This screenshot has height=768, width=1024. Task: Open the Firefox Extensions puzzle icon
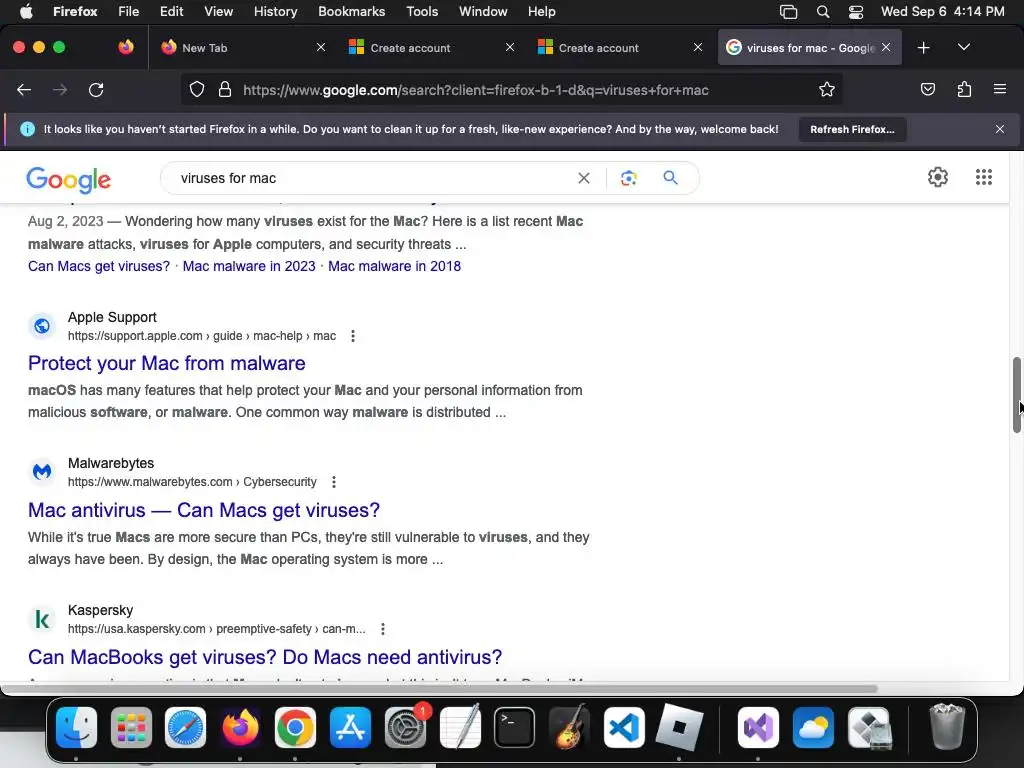click(x=964, y=89)
